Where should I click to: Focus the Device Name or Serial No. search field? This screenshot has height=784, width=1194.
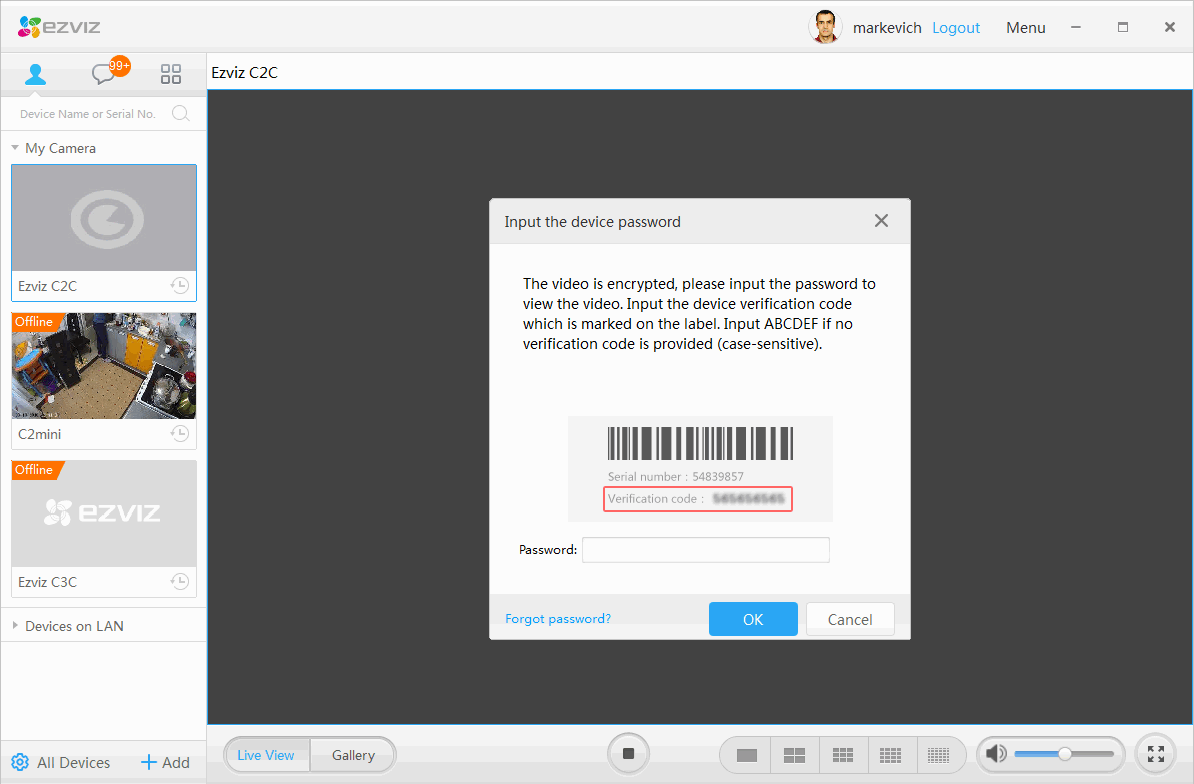click(88, 113)
